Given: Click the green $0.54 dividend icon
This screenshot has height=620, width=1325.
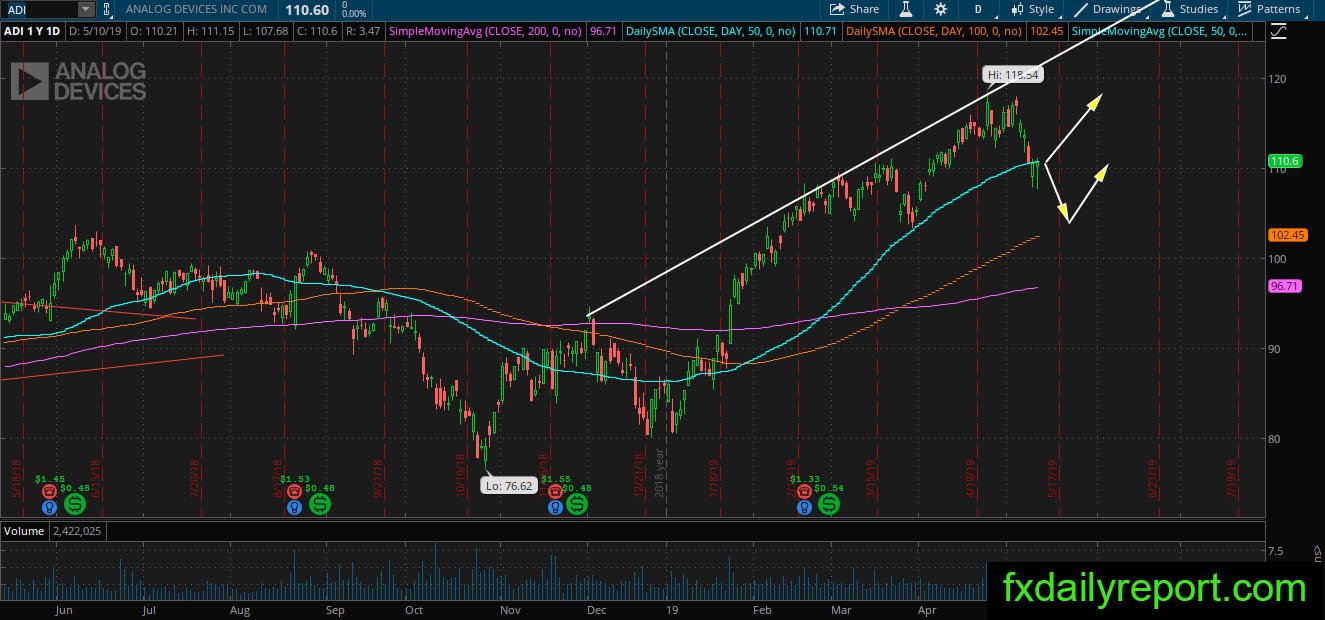Looking at the screenshot, I should [829, 505].
